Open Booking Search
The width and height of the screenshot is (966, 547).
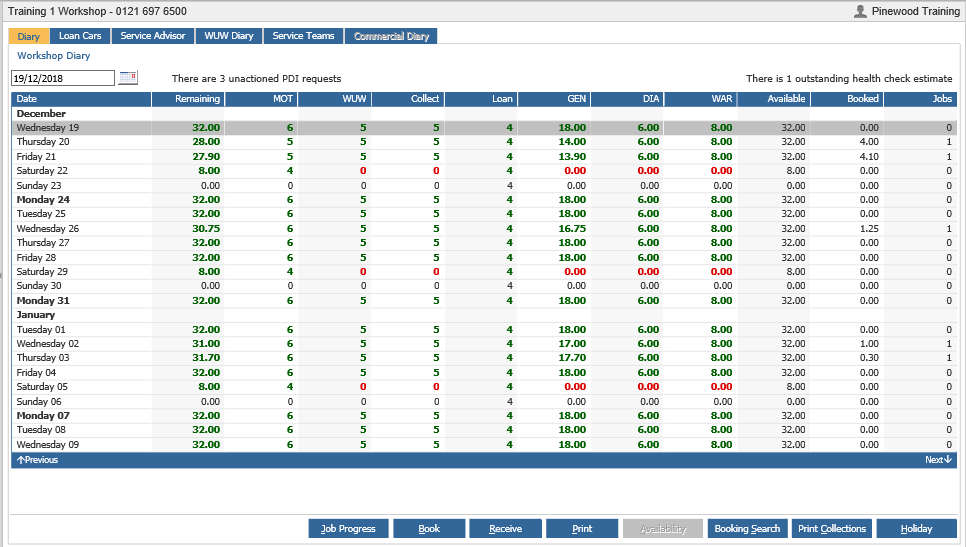(747, 528)
